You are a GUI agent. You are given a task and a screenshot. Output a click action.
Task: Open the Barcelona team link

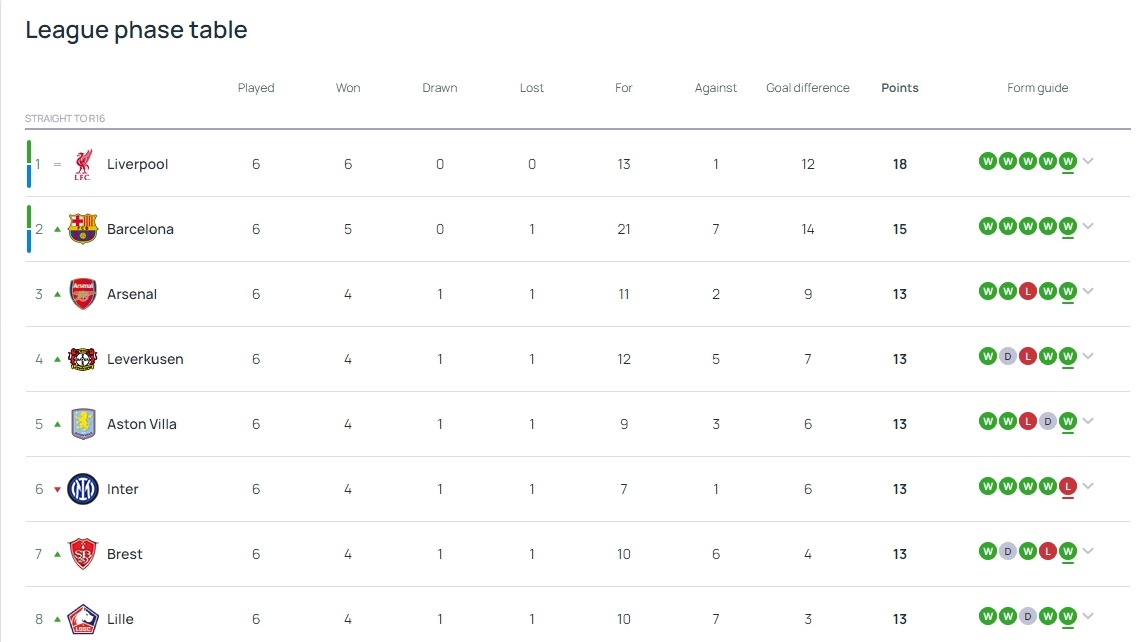[x=140, y=229]
